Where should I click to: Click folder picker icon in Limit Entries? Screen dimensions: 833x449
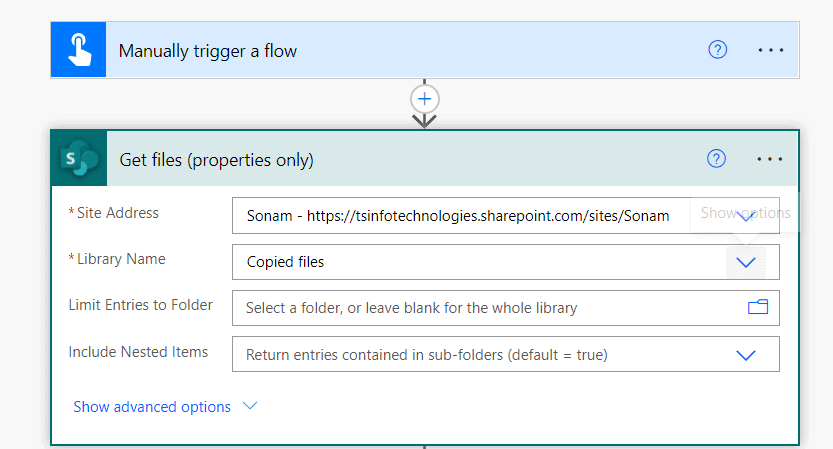coord(758,308)
